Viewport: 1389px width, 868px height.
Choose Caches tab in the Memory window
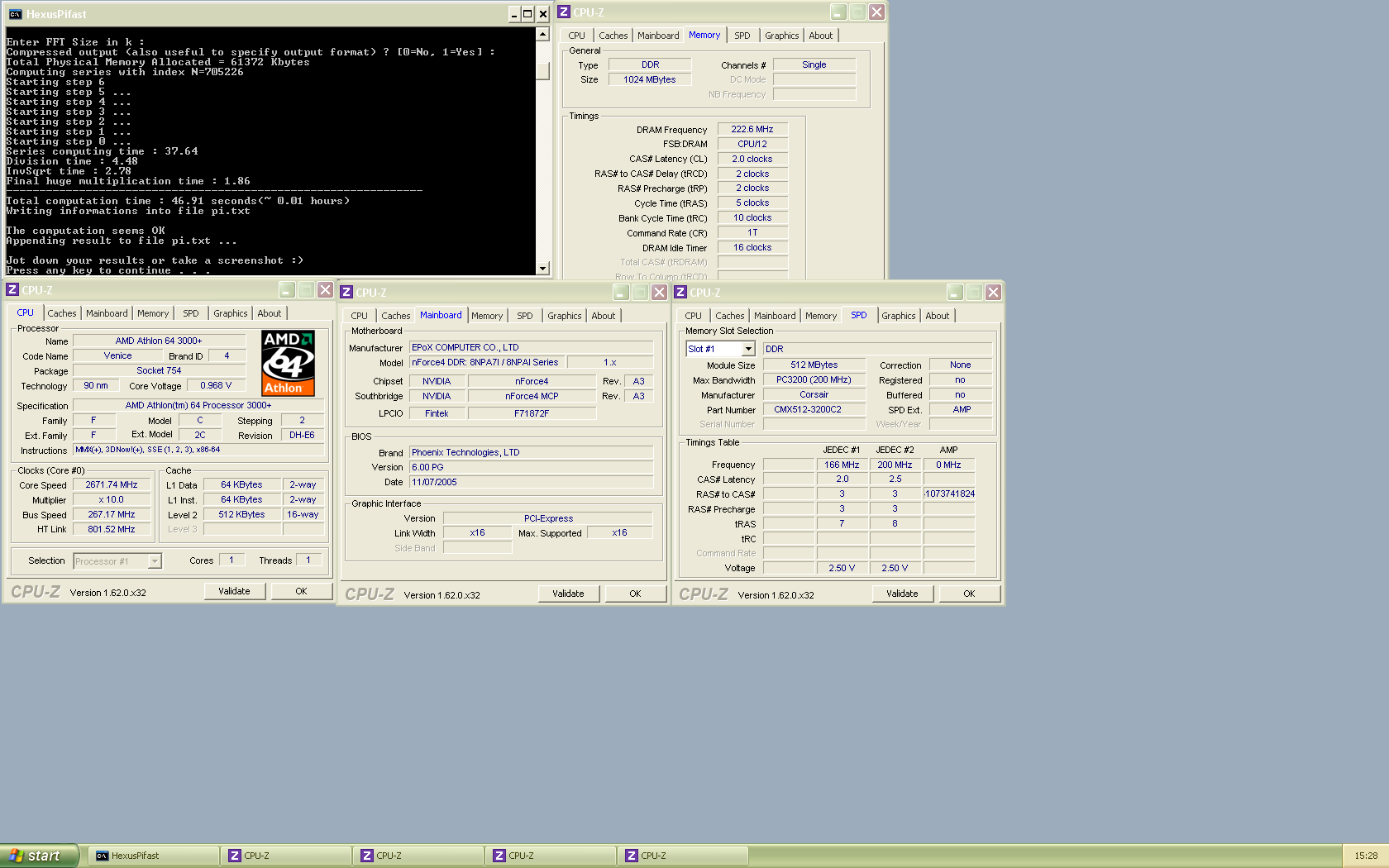coord(613,36)
